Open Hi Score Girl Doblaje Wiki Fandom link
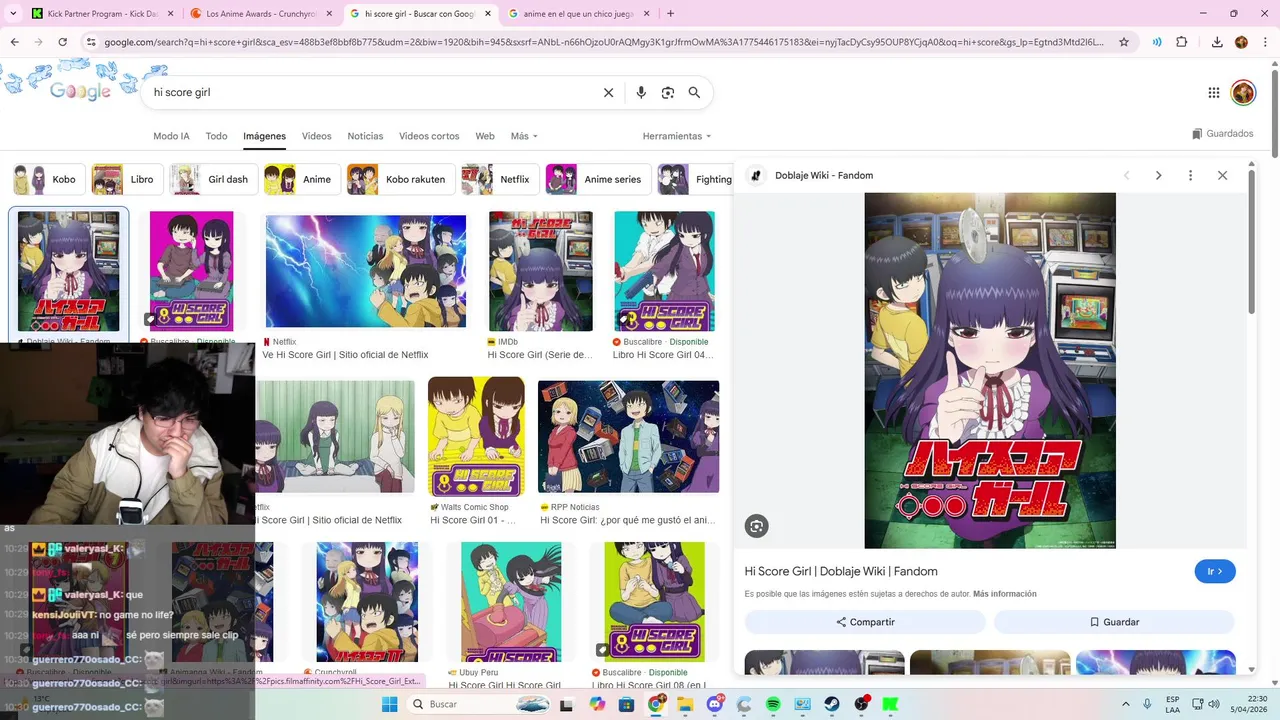This screenshot has width=1280, height=720. coord(841,571)
